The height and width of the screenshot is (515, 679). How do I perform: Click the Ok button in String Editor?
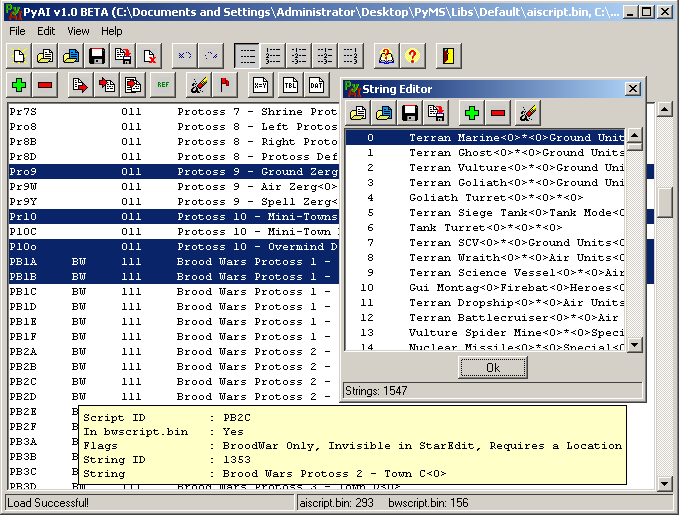click(493, 368)
